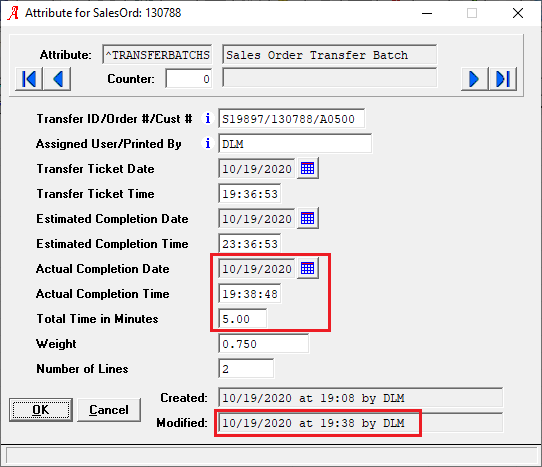Click the Weight field

(263, 344)
